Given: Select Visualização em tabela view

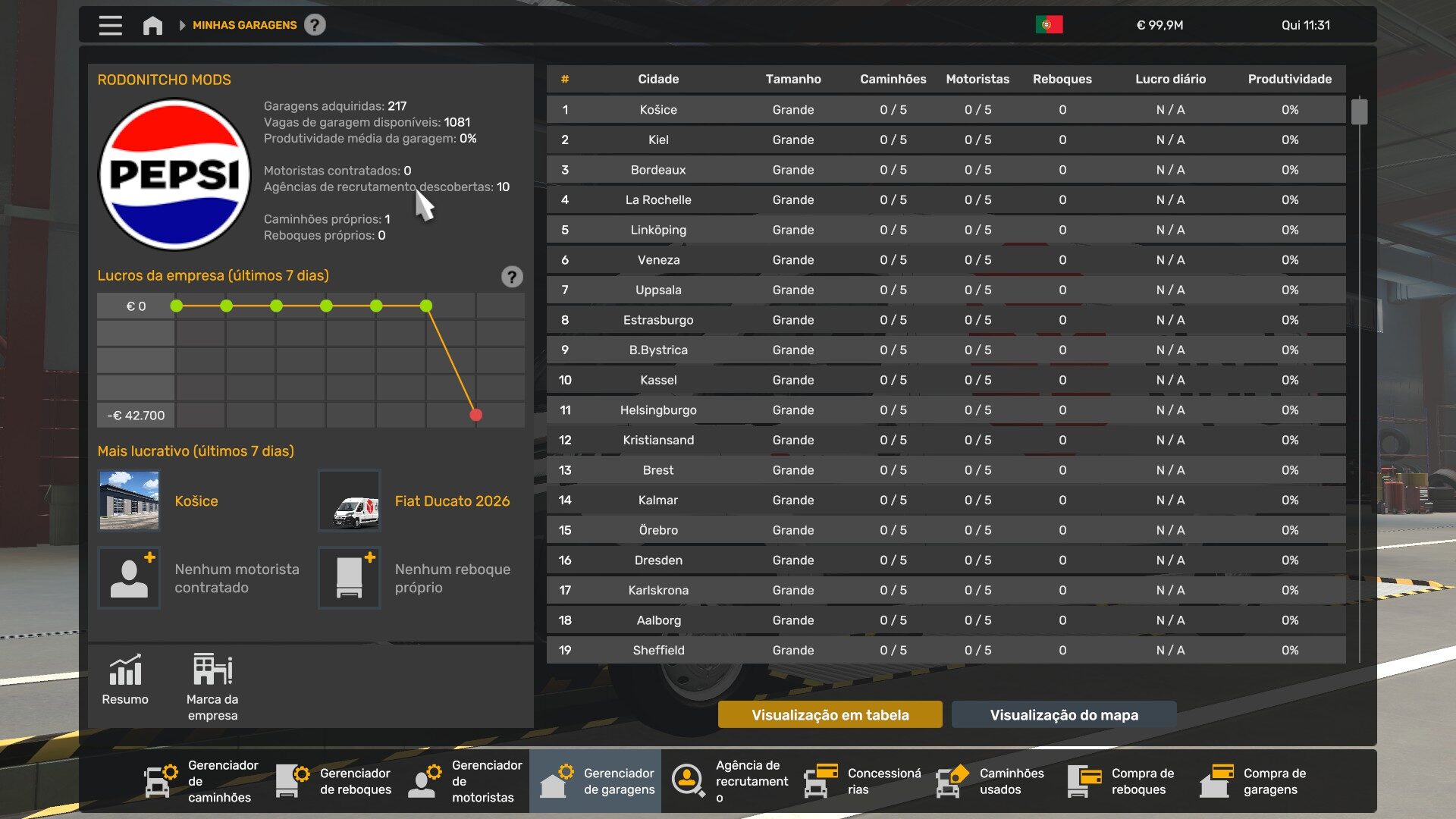Looking at the screenshot, I should pyautogui.click(x=830, y=714).
